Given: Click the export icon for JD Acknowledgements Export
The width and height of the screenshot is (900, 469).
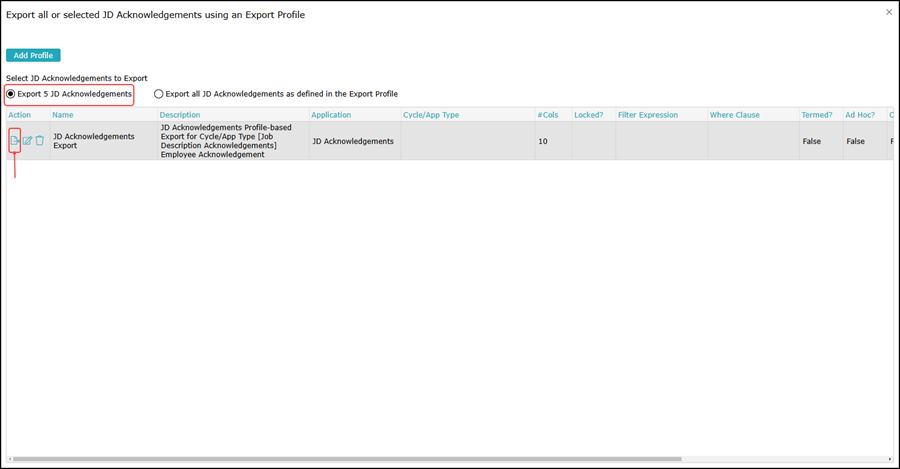Looking at the screenshot, I should click(15, 141).
